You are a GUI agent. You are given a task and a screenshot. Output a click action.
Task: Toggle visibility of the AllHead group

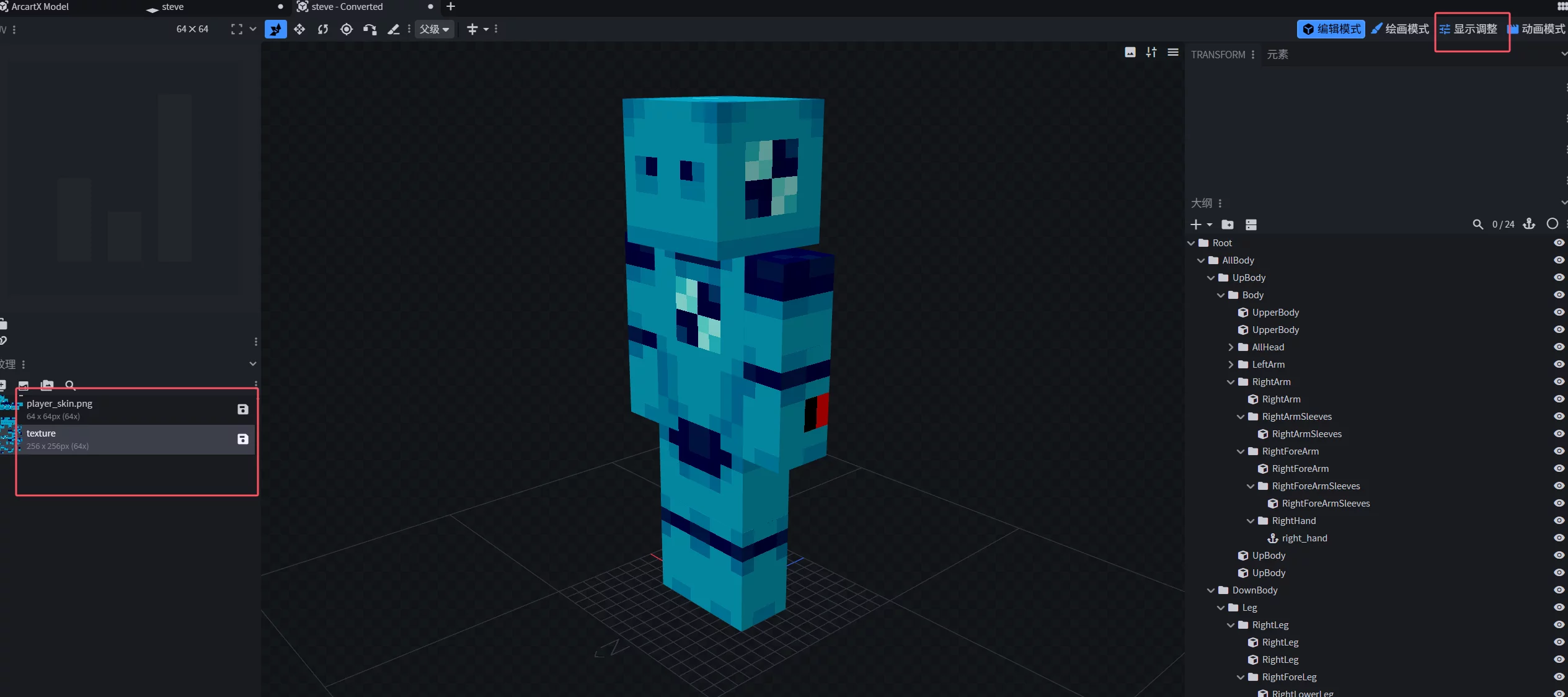(1559, 347)
